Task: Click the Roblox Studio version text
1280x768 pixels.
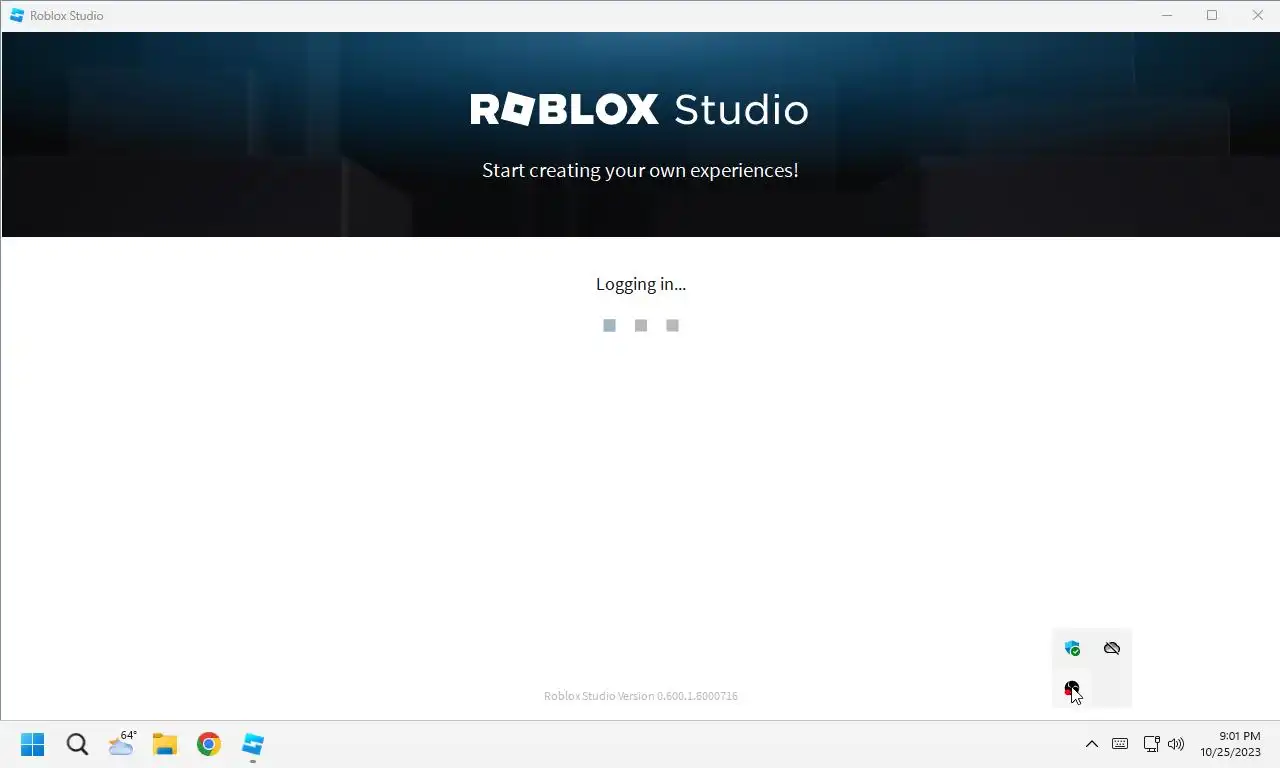Action: pos(641,696)
